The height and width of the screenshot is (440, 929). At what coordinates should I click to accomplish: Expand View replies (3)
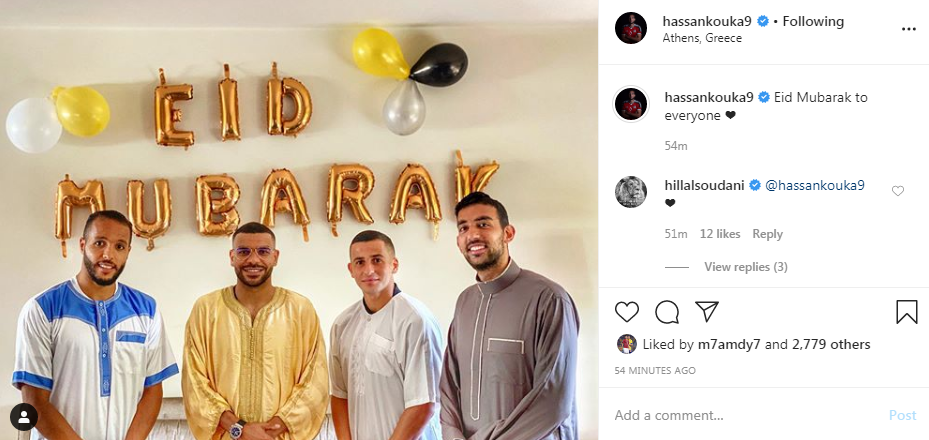pyautogui.click(x=745, y=267)
